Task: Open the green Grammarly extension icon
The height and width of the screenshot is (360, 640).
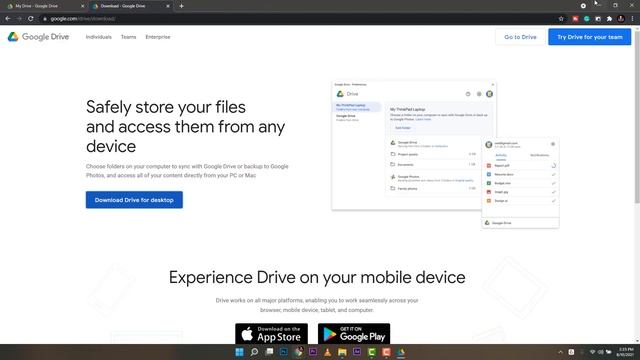Action: click(587, 18)
